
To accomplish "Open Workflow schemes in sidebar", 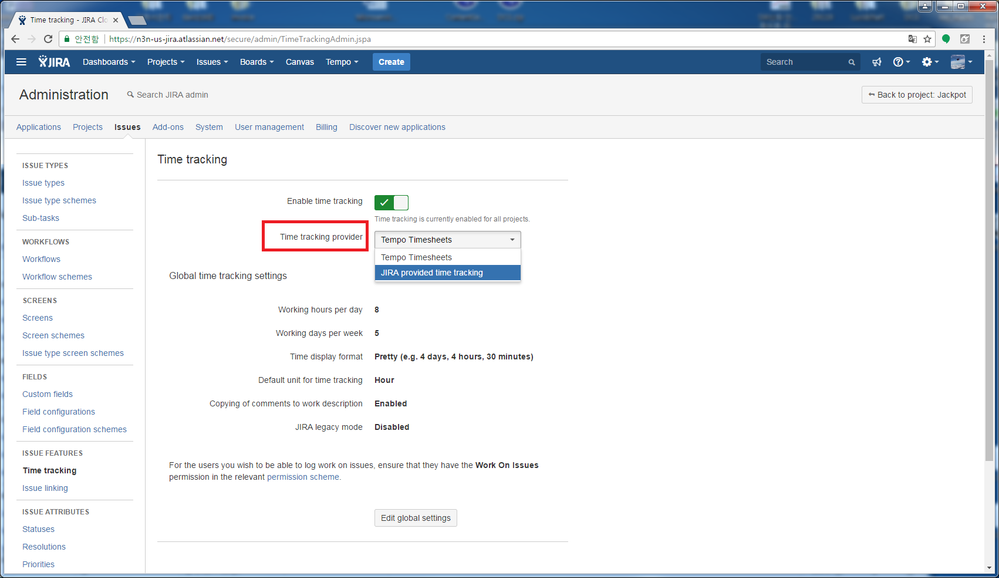I will pyautogui.click(x=57, y=277).
